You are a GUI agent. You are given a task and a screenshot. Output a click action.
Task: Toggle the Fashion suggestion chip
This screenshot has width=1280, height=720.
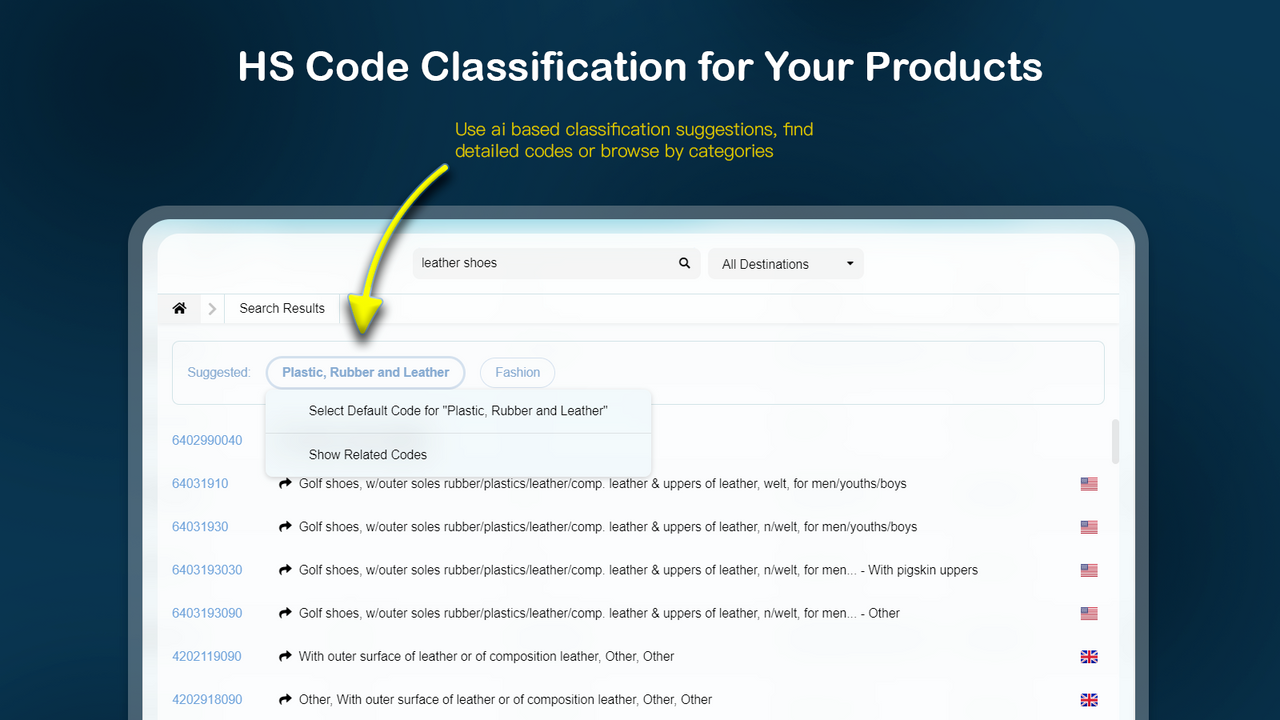click(x=517, y=372)
